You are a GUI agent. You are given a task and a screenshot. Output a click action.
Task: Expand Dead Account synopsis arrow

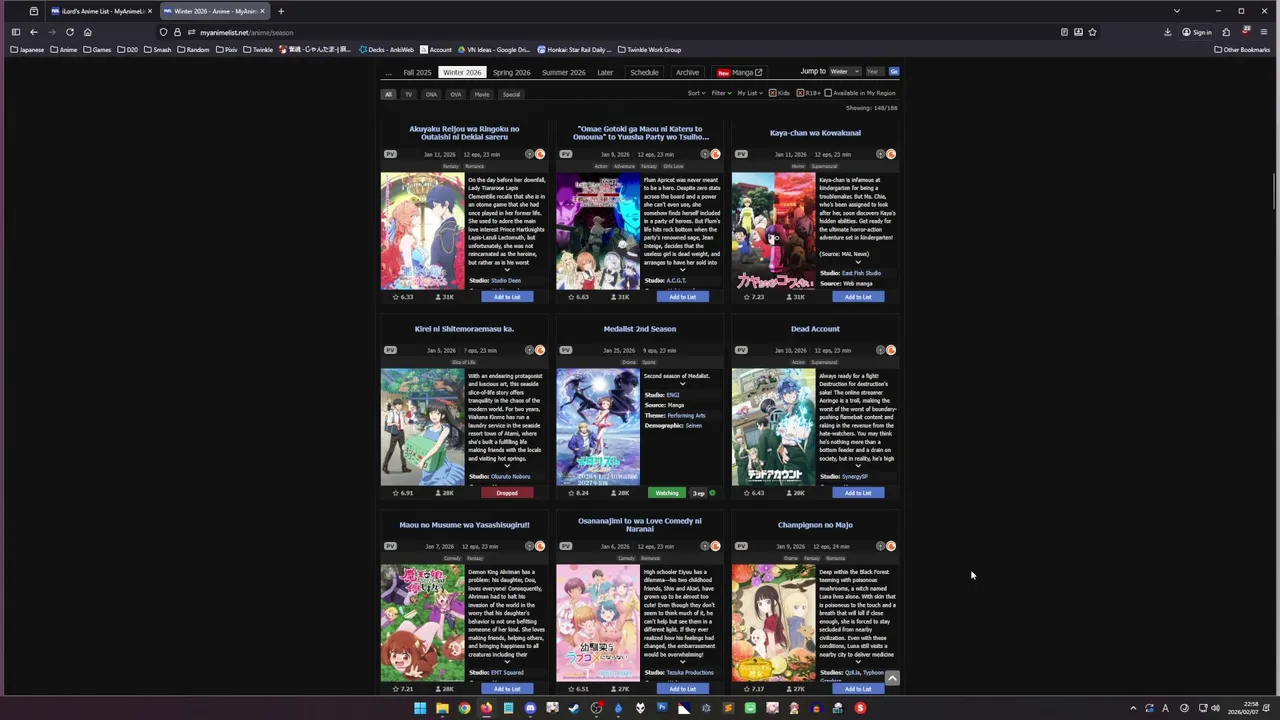857,466
